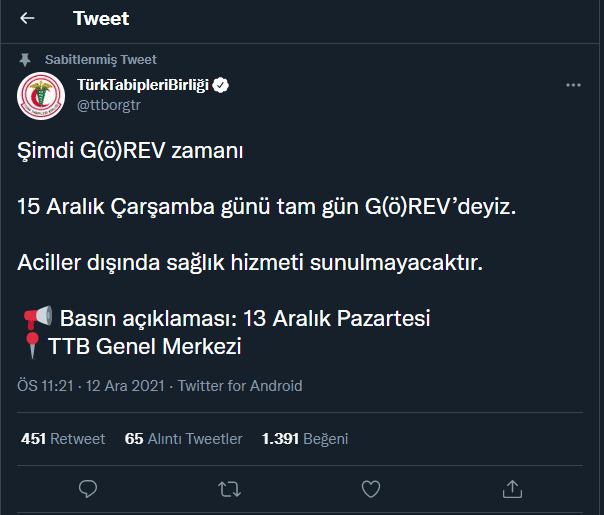
Task: Click the megaphone emoji before Basın açıklaması
Action: [x=37, y=319]
